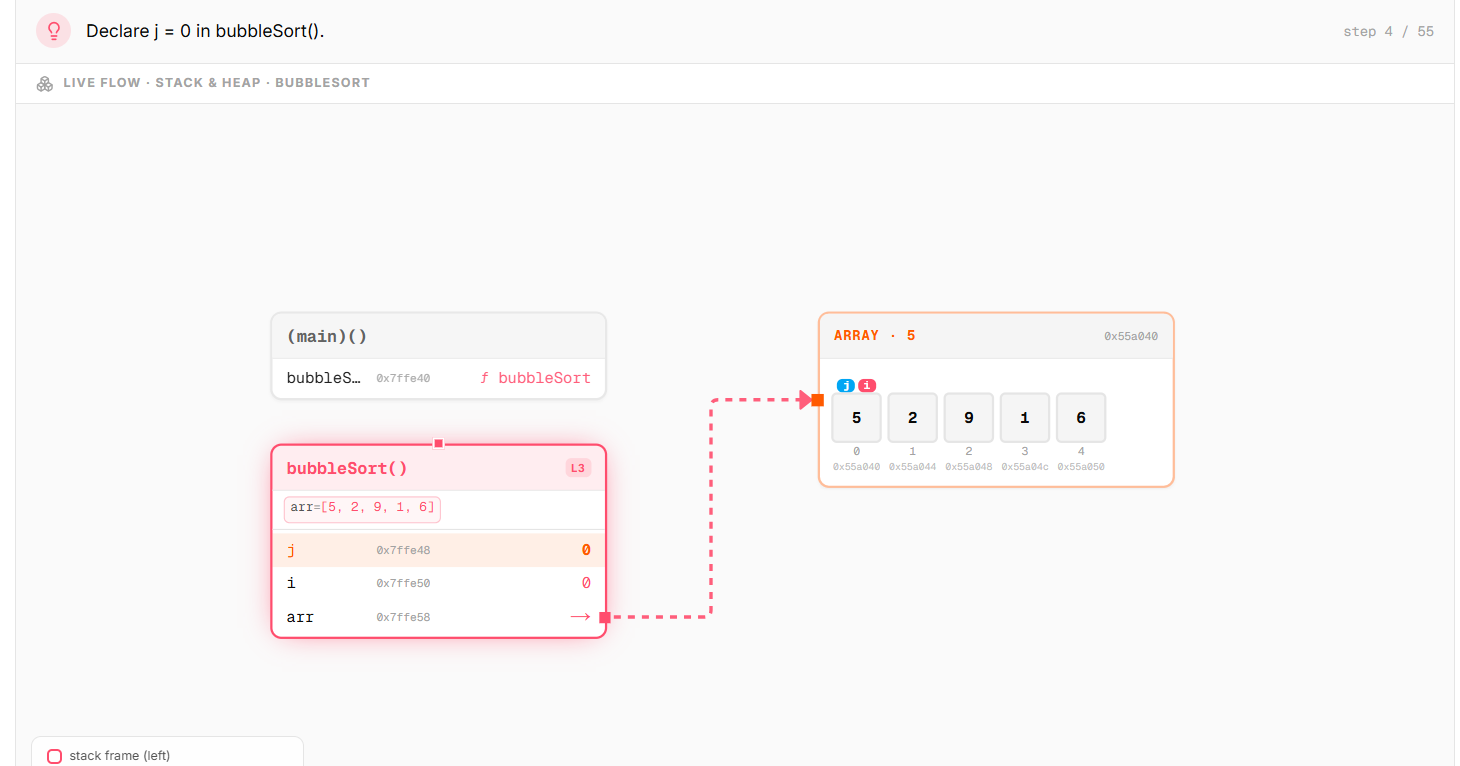Click the orange array anchor square
Screen dimensions: 1460x766
pos(817,400)
